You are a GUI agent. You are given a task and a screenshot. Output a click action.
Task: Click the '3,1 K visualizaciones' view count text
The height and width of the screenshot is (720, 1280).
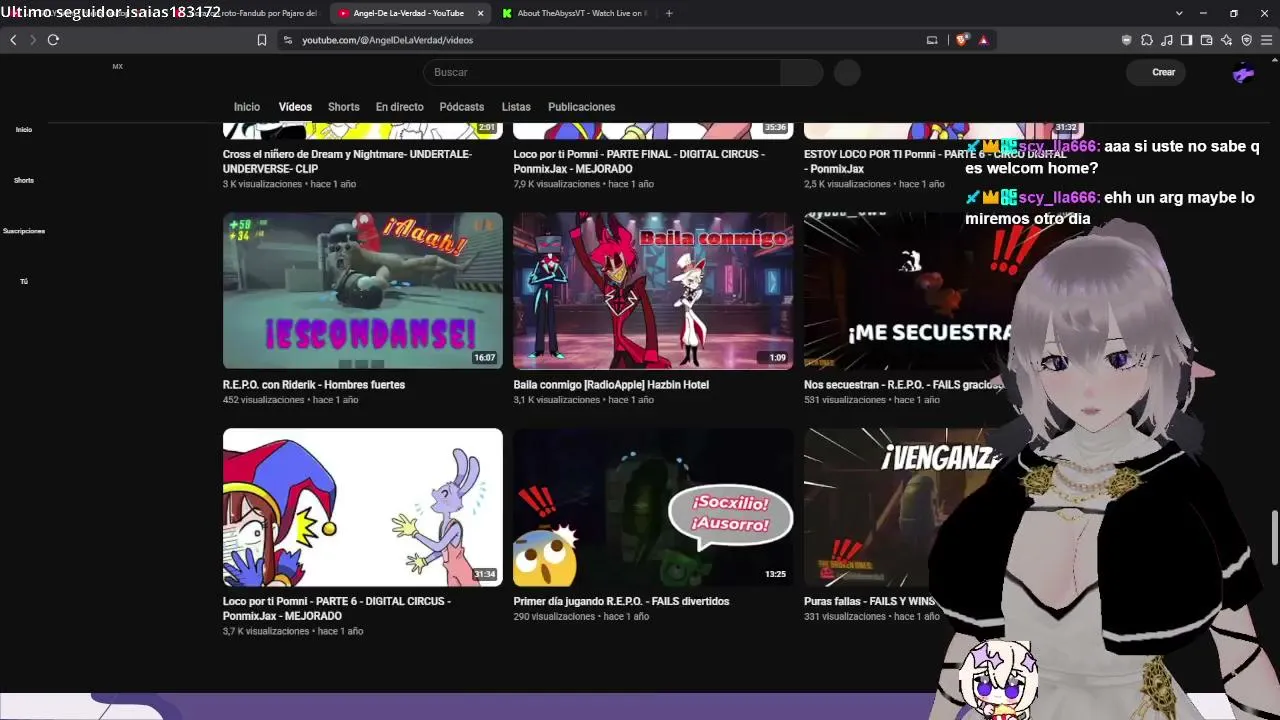coord(556,400)
